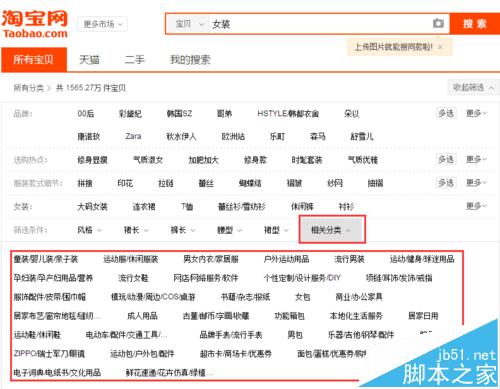Open related category 户外运动用品
Image resolution: width=500 pixels, height=389 pixels.
[286, 259]
